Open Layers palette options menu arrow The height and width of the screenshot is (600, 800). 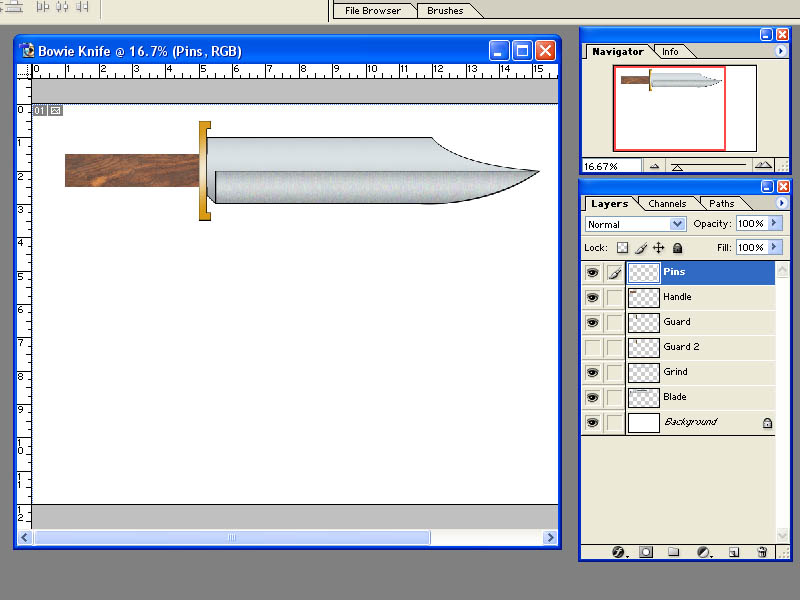pyautogui.click(x=781, y=203)
